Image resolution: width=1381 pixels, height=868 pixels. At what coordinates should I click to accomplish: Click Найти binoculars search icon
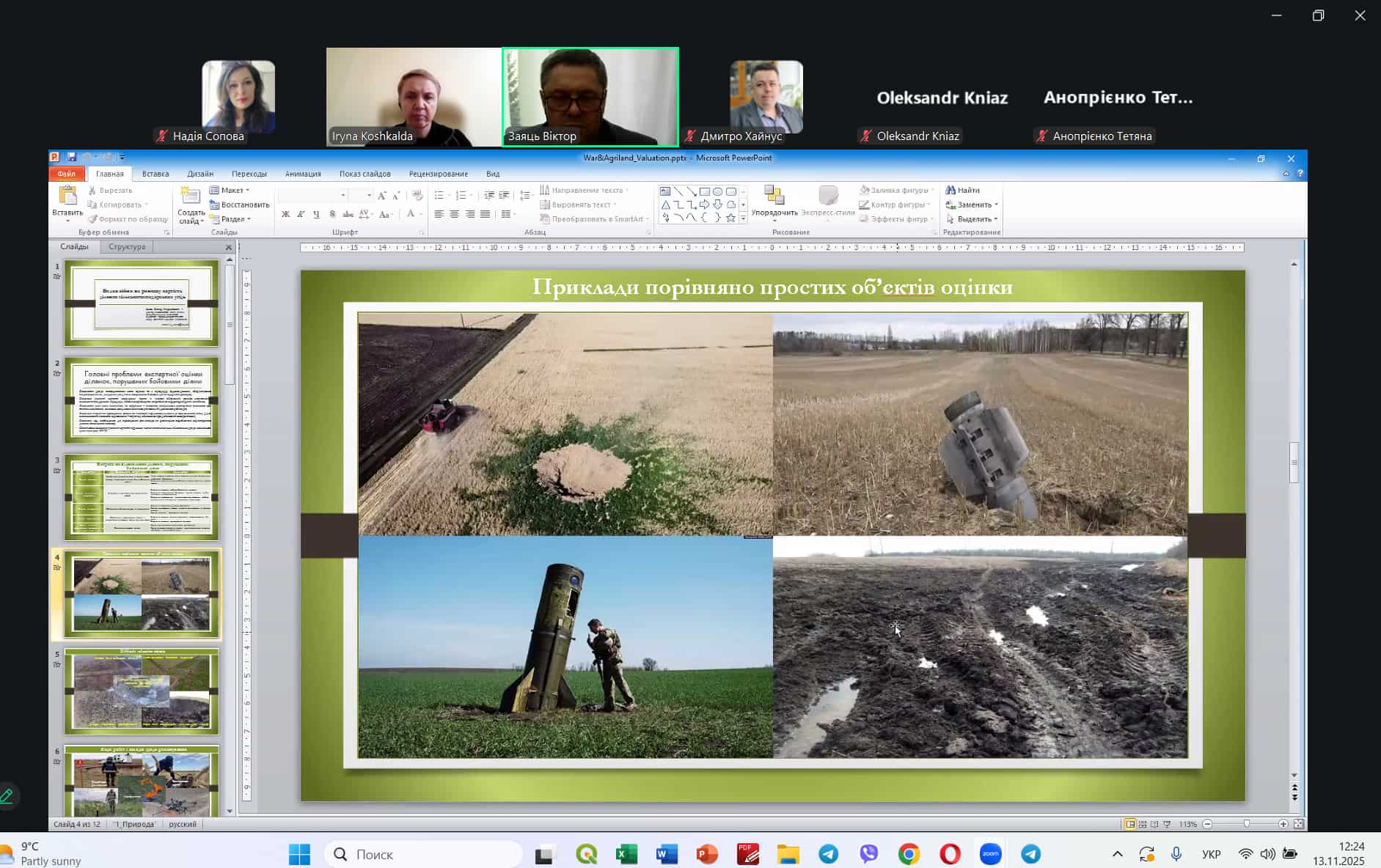[x=950, y=190]
